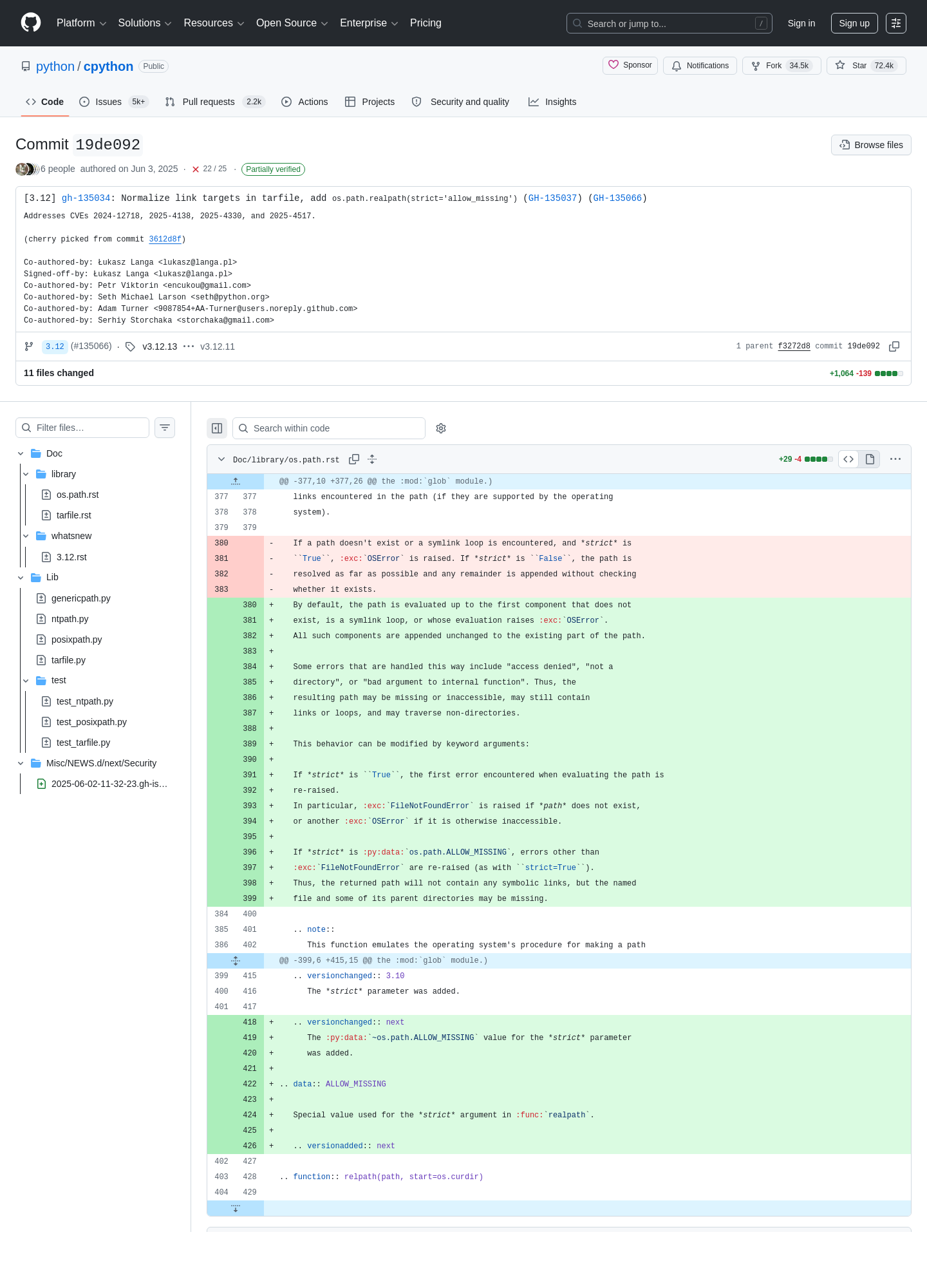
Task: Expand all lines in os.path.rst diff
Action: coord(372,459)
